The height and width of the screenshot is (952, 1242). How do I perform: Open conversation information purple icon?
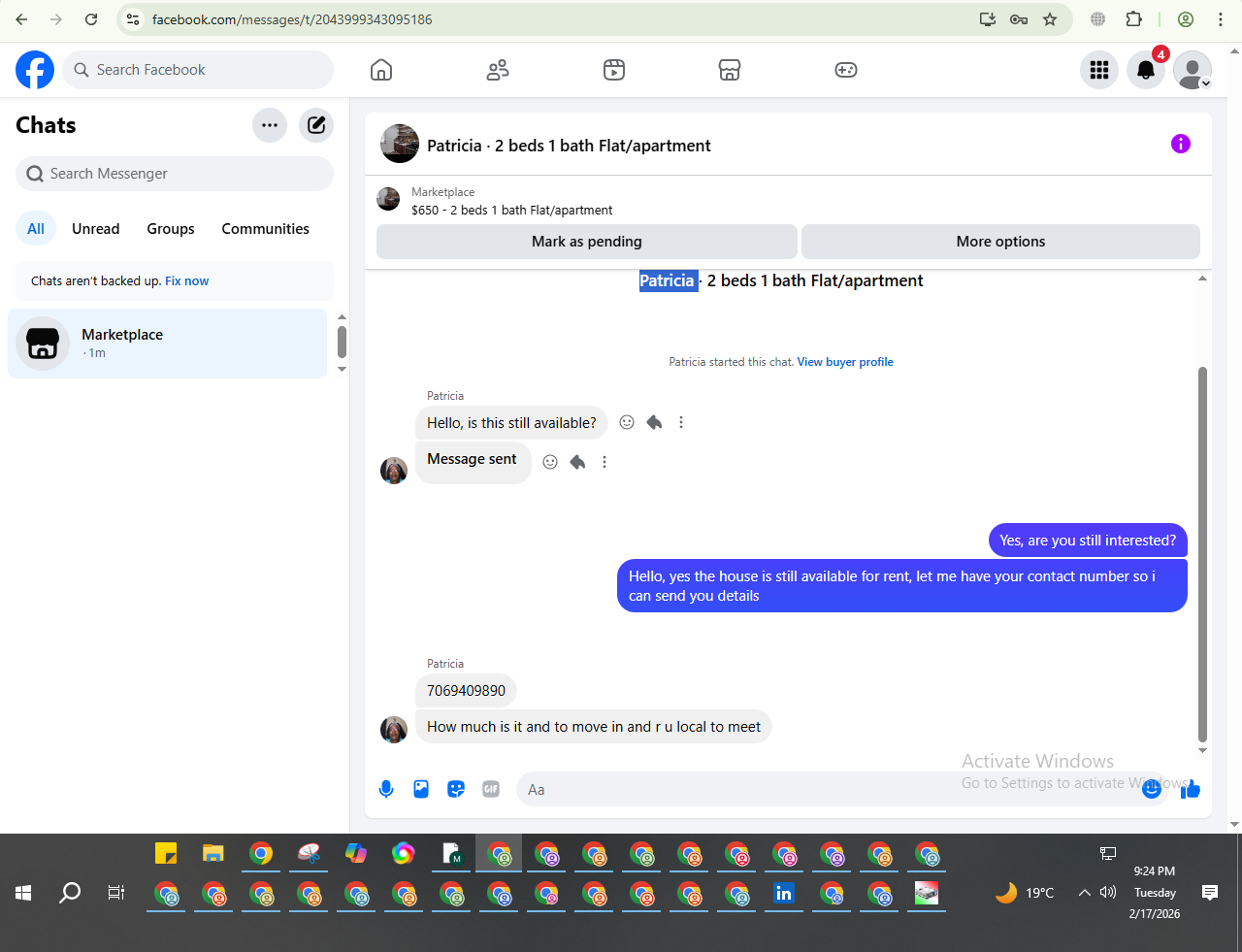1181,144
